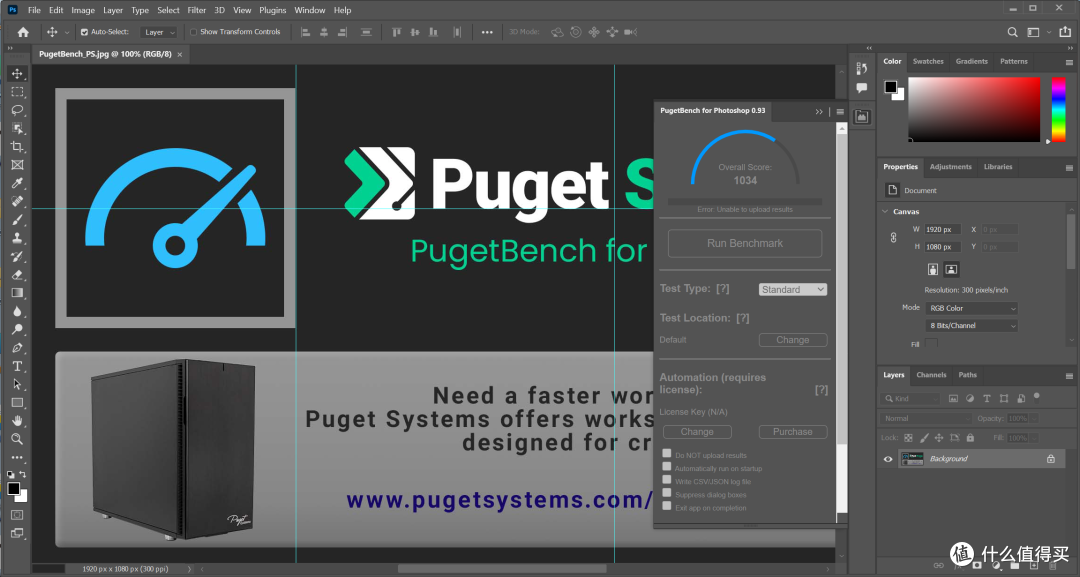This screenshot has height=577, width=1080.
Task: Check Automatically run on startup
Action: (667, 466)
